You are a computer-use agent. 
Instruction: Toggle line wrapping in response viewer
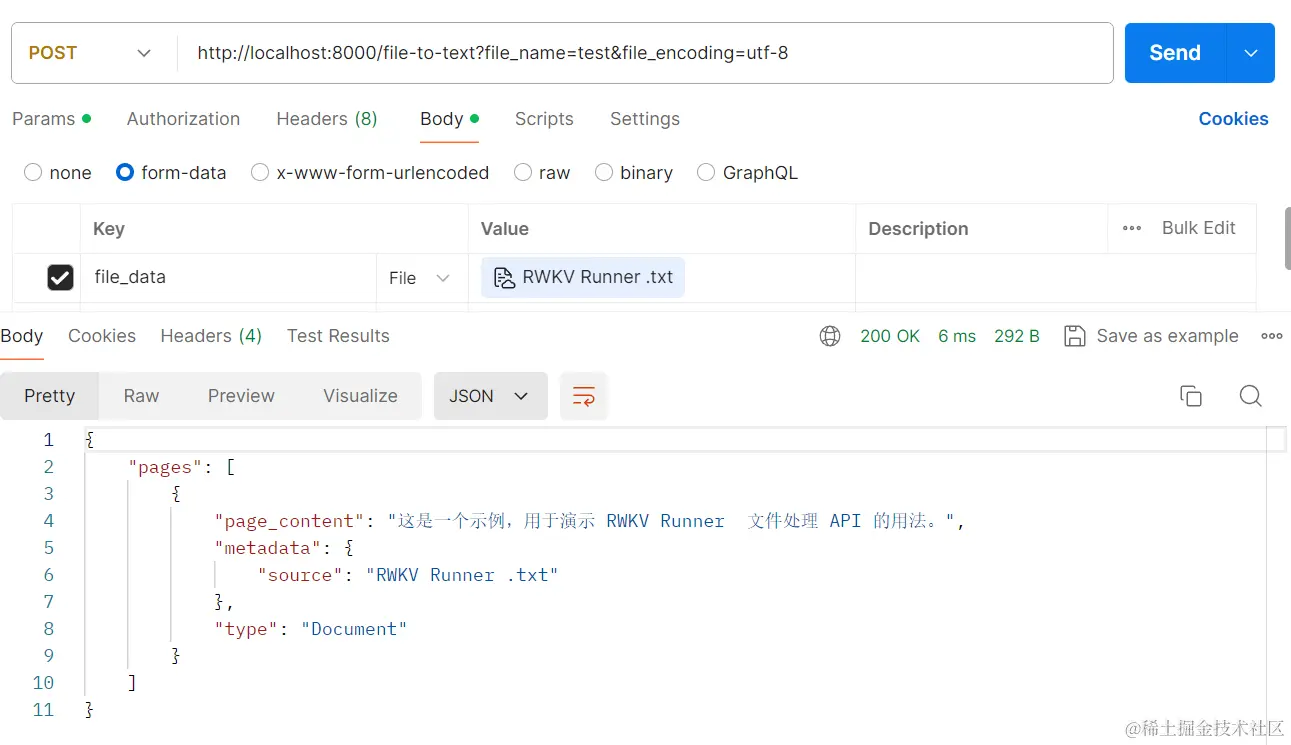(583, 396)
